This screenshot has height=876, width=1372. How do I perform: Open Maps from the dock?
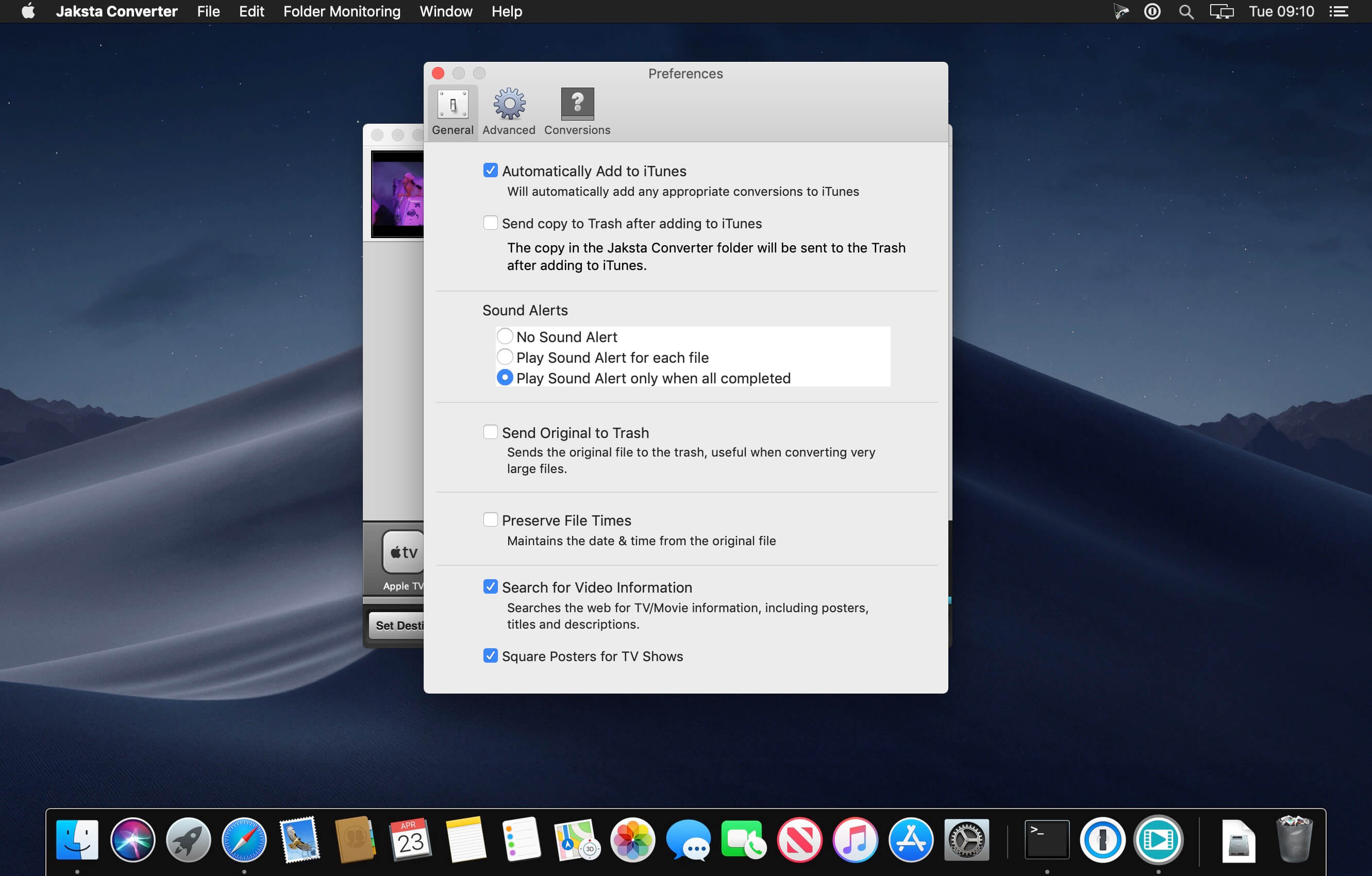pos(577,839)
